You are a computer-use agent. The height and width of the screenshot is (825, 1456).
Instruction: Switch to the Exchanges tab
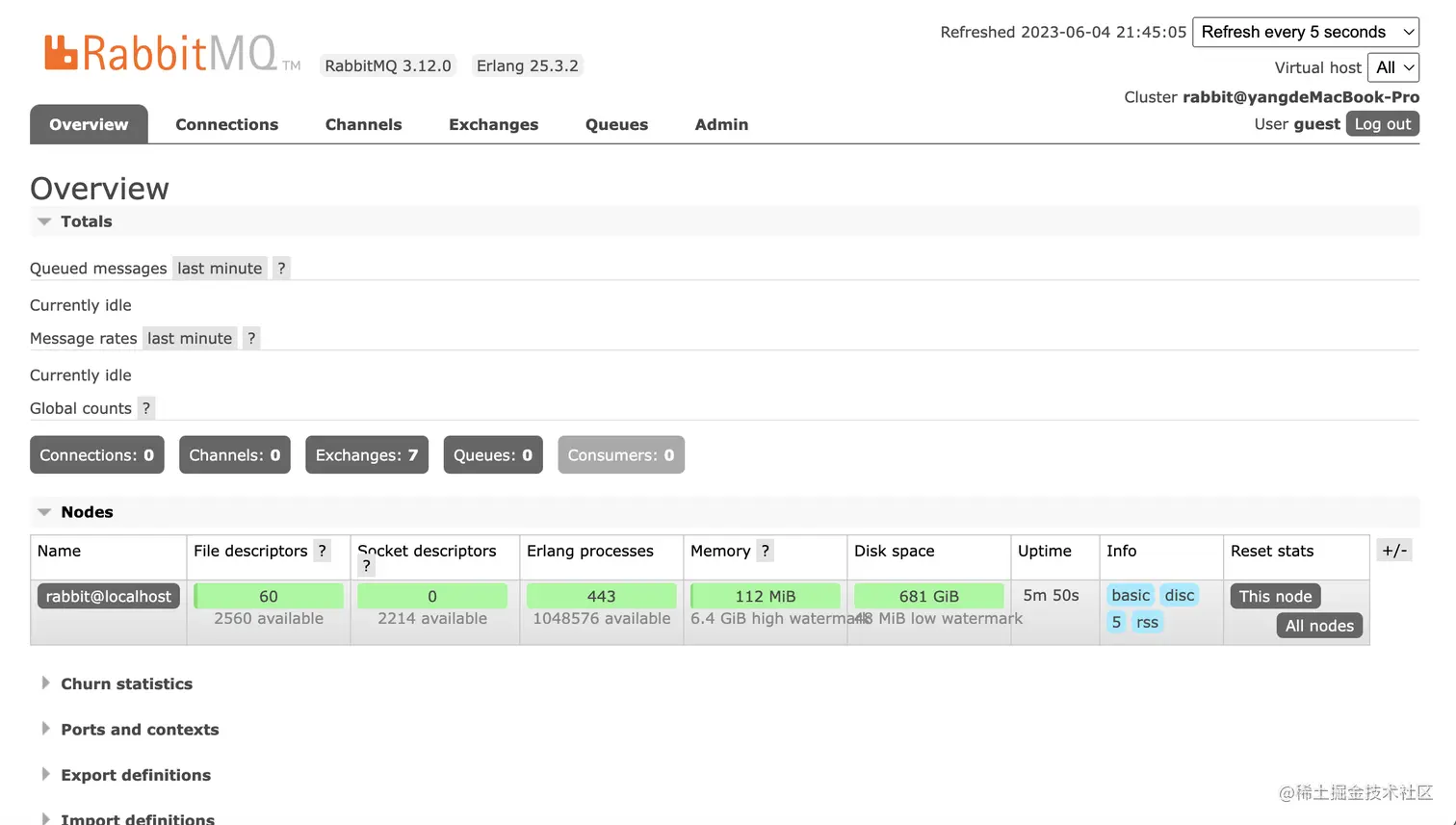pyautogui.click(x=494, y=124)
